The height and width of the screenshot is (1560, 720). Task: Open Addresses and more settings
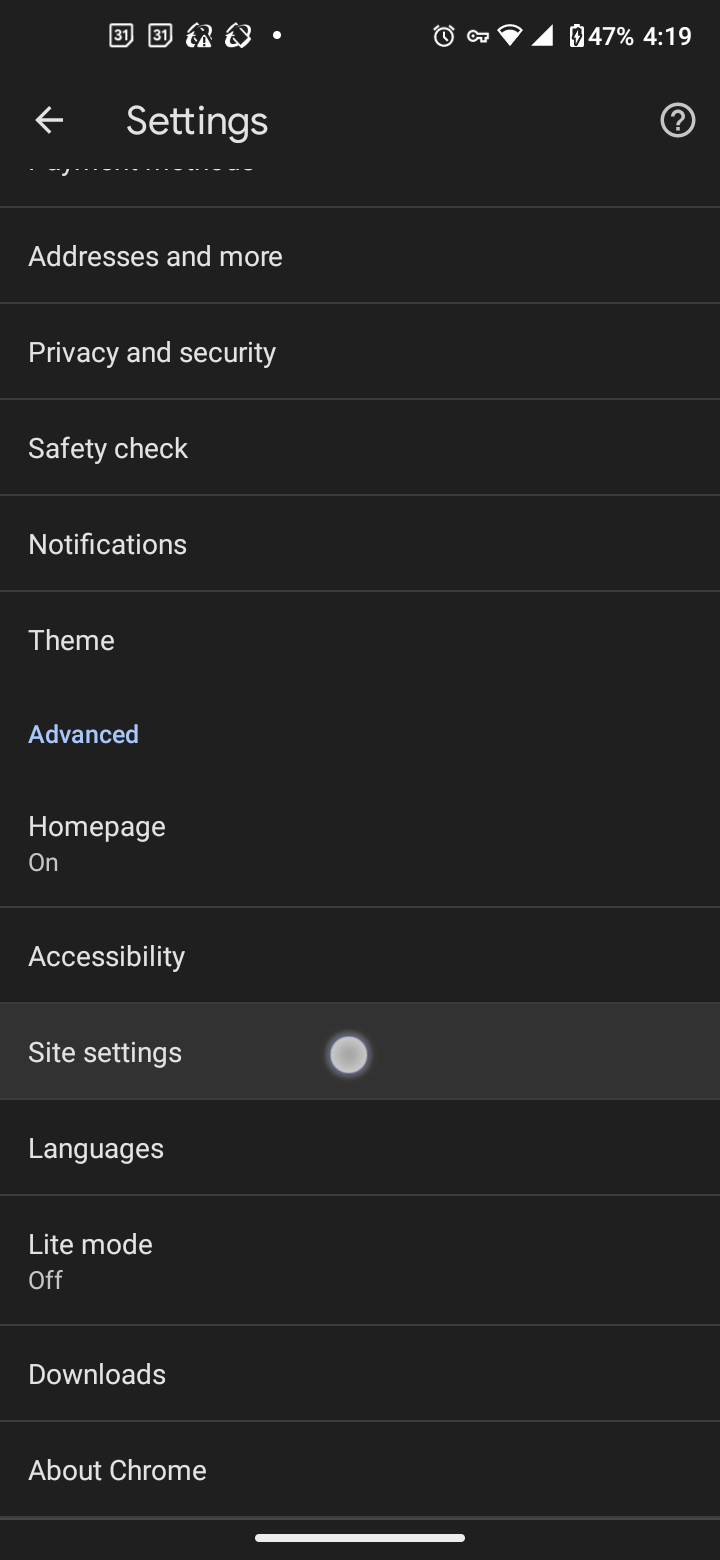click(360, 256)
